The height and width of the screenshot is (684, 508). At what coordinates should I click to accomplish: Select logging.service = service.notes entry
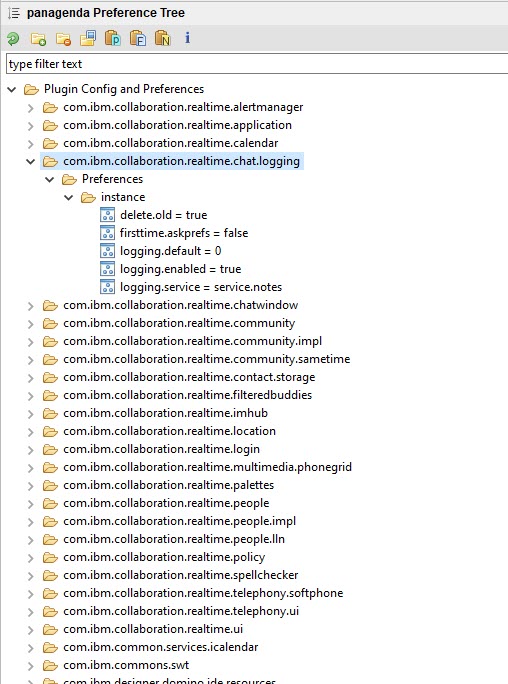[201, 287]
